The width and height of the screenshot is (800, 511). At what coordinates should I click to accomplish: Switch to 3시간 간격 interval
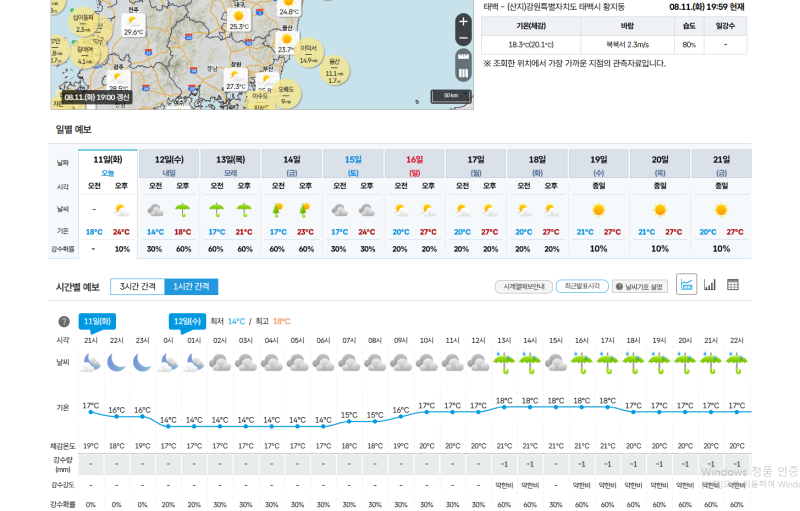(138, 287)
